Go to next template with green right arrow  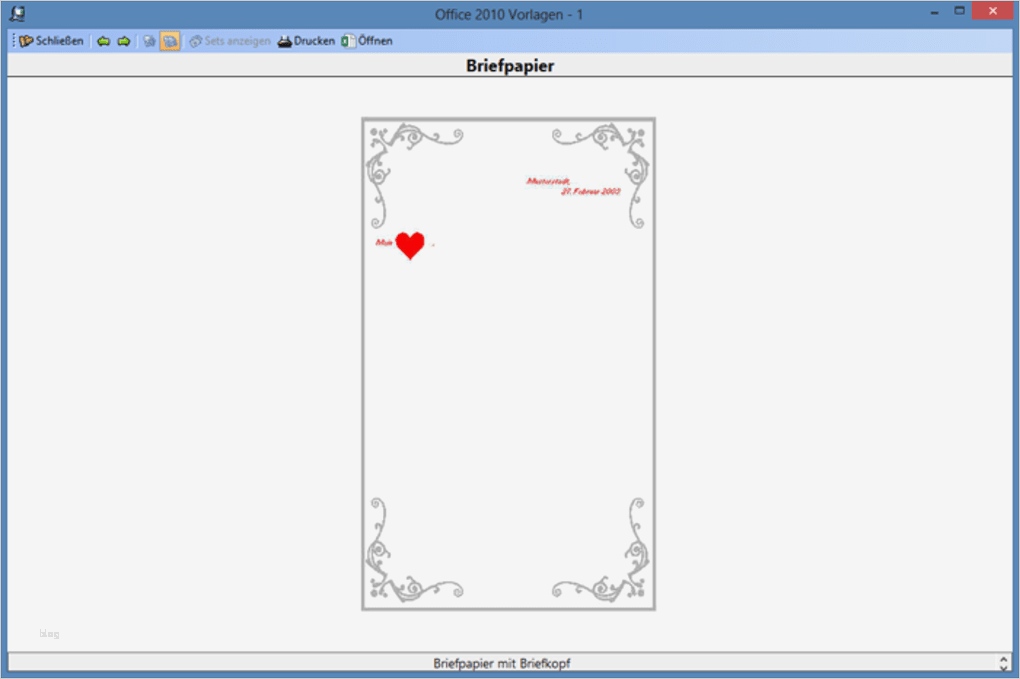124,41
